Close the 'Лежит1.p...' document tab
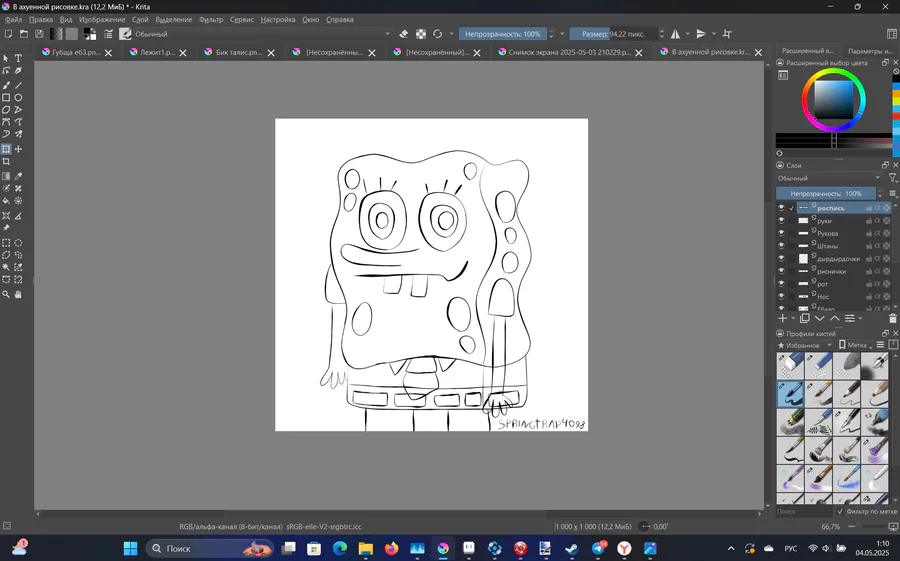 pyautogui.click(x=183, y=53)
